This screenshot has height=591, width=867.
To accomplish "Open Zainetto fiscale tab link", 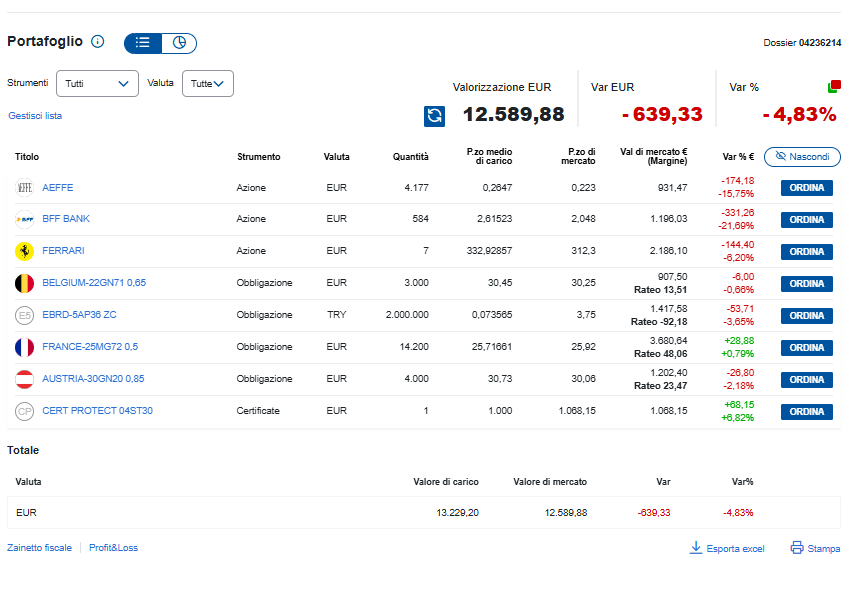I will (40, 548).
